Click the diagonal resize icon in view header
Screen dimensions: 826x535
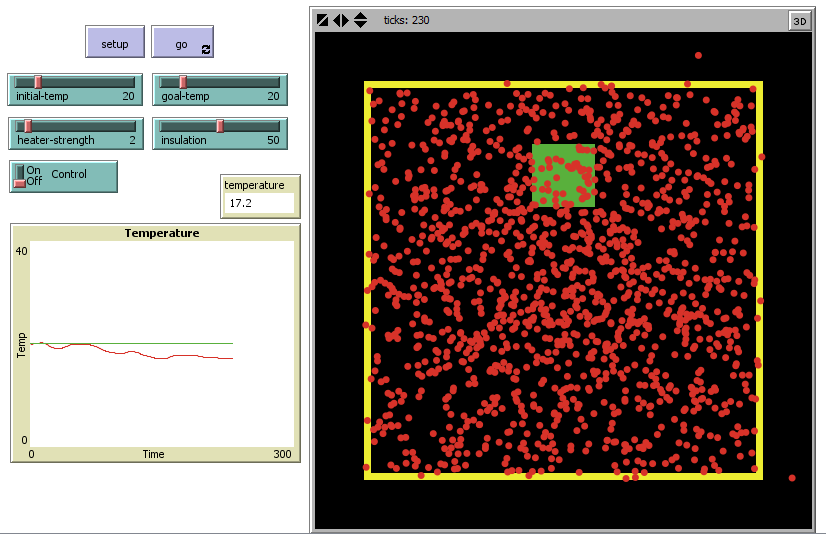323,20
